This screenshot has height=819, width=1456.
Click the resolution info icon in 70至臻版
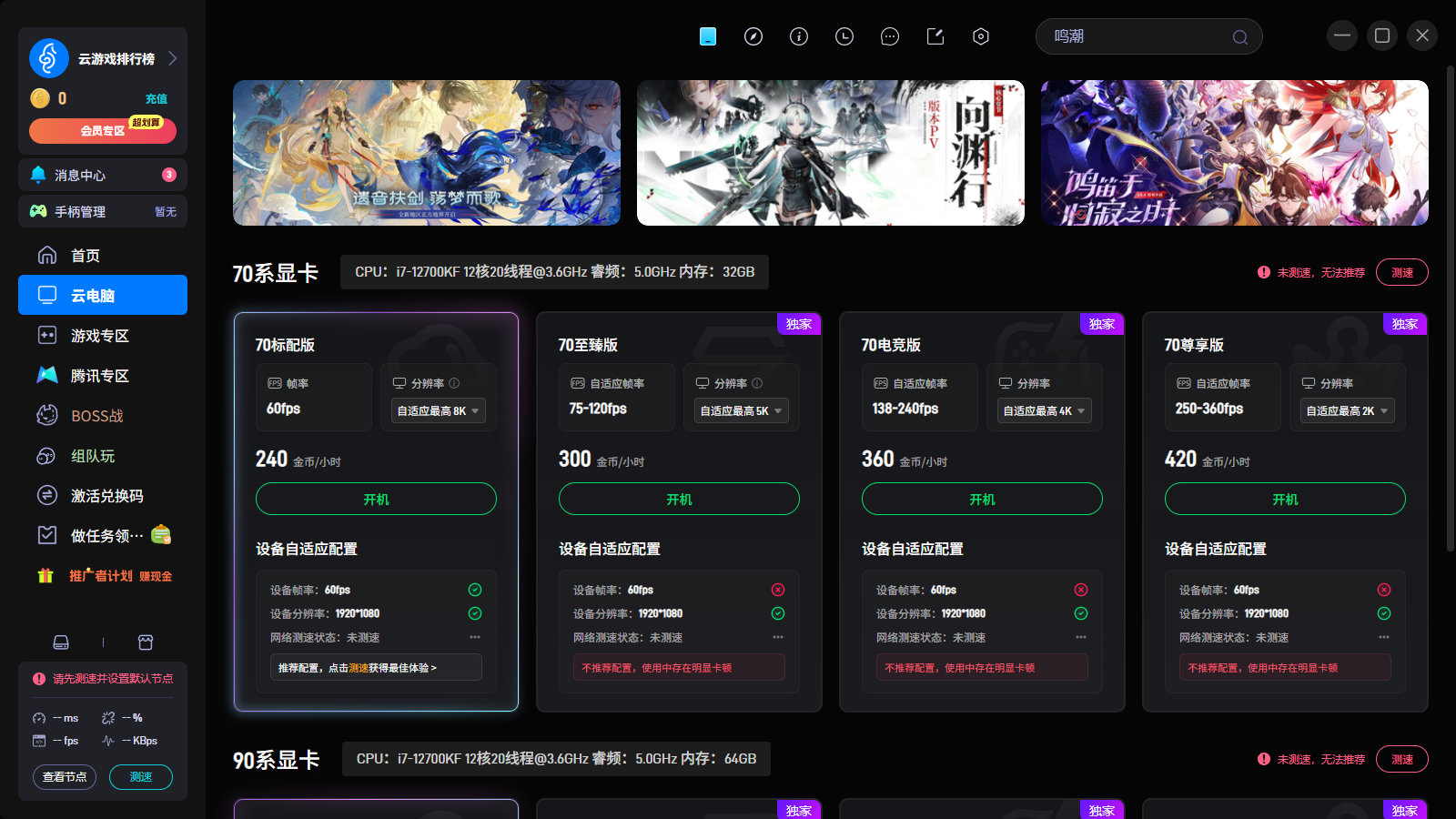[757, 383]
